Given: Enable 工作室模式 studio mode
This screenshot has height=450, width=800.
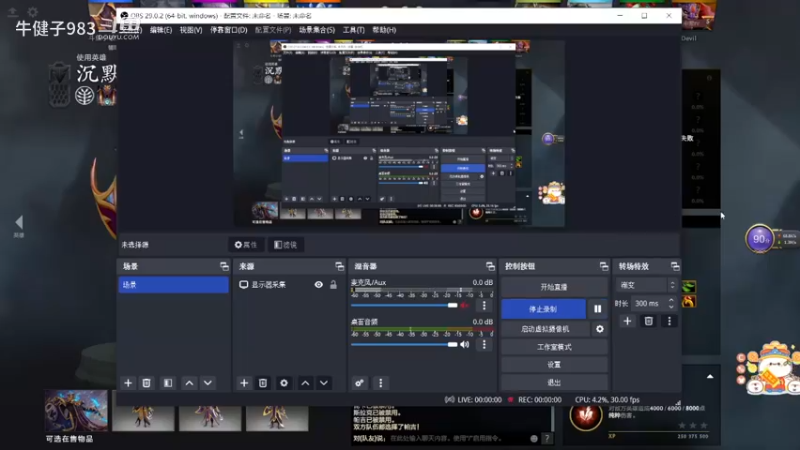Looking at the screenshot, I should [554, 347].
